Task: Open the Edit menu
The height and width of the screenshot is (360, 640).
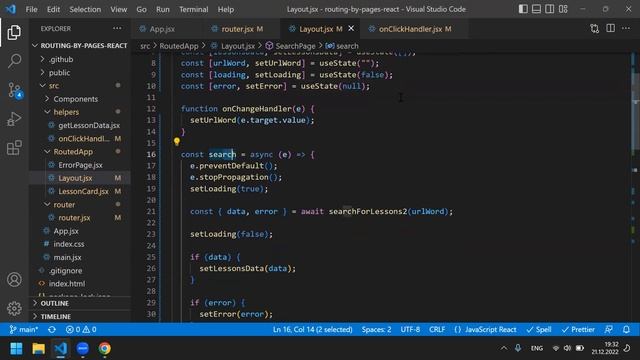Action: click(x=53, y=9)
